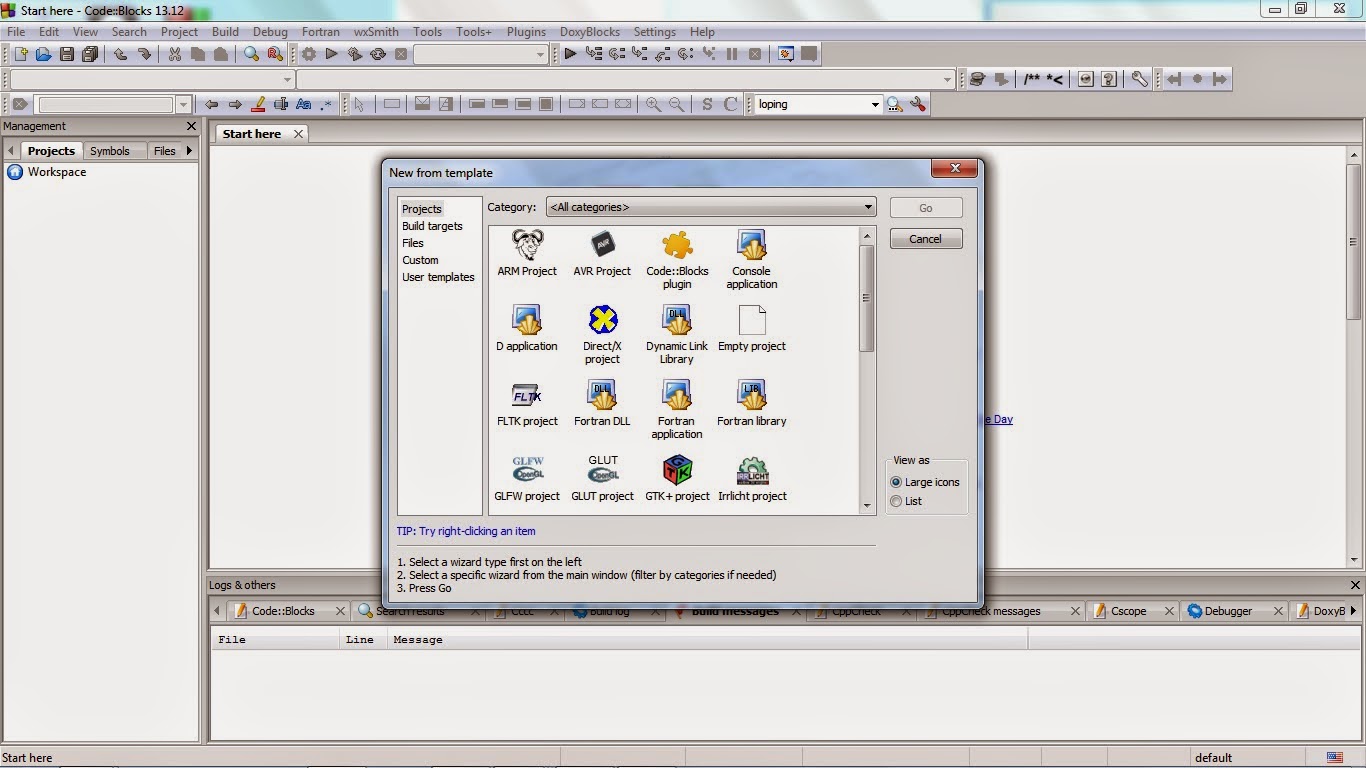Select Files wizard type in dialog
Screen dimensions: 1366x768
click(x=413, y=243)
